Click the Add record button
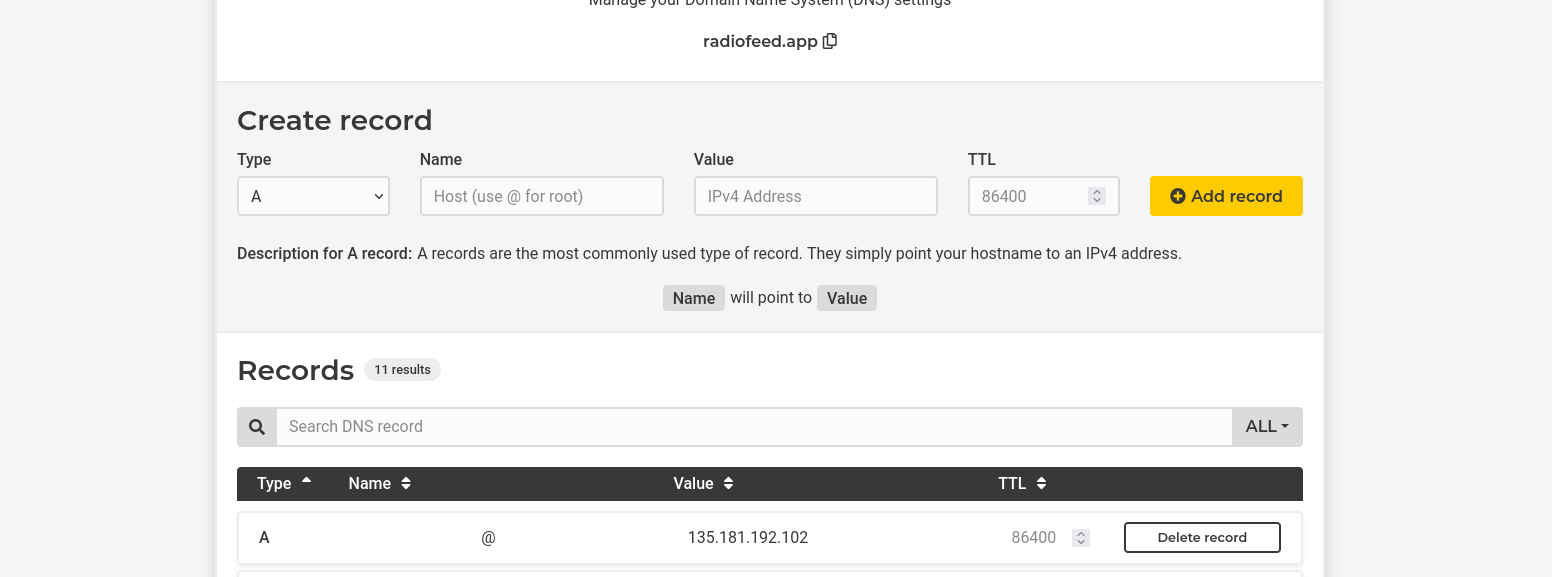Screen dimensions: 1552x577 [x=1226, y=196]
